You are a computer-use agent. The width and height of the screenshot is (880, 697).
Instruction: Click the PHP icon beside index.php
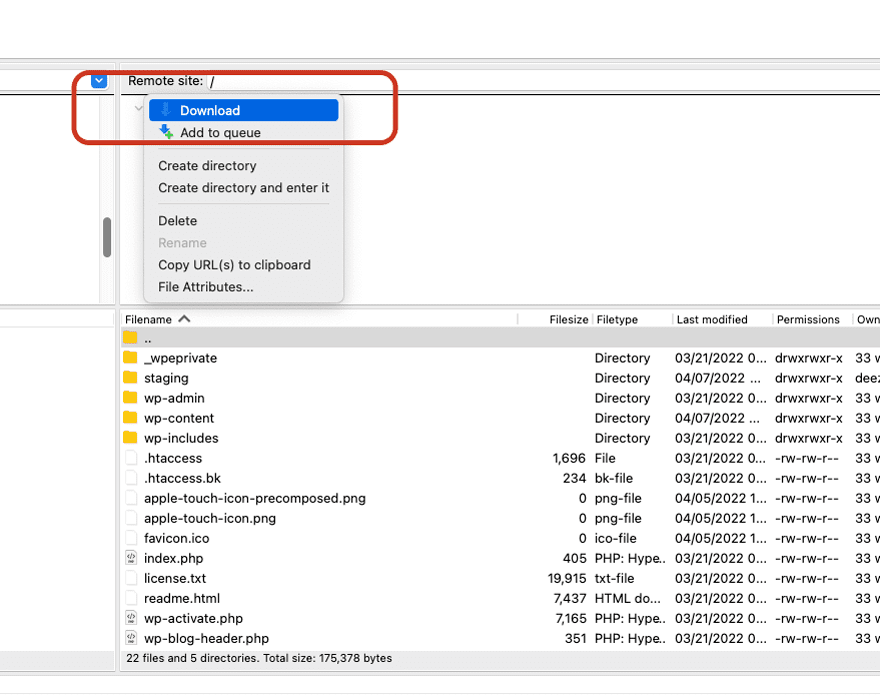pyautogui.click(x=131, y=558)
